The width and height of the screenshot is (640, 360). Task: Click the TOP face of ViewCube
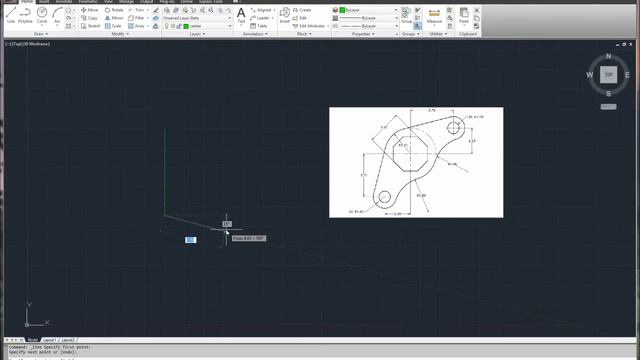[x=608, y=75]
